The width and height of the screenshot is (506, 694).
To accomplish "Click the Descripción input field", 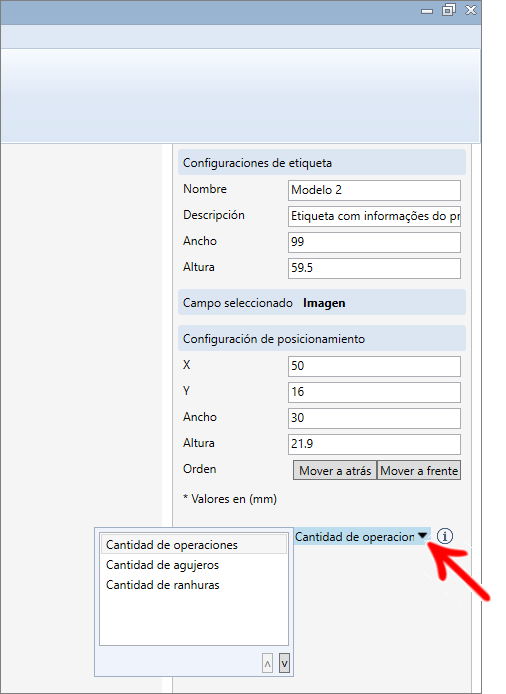I will tap(374, 216).
